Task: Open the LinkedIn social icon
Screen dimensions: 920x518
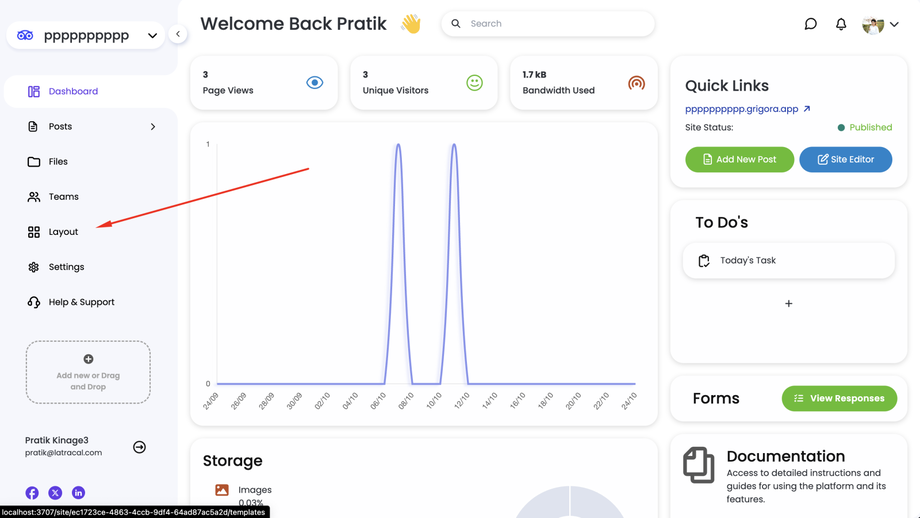Action: tap(78, 493)
